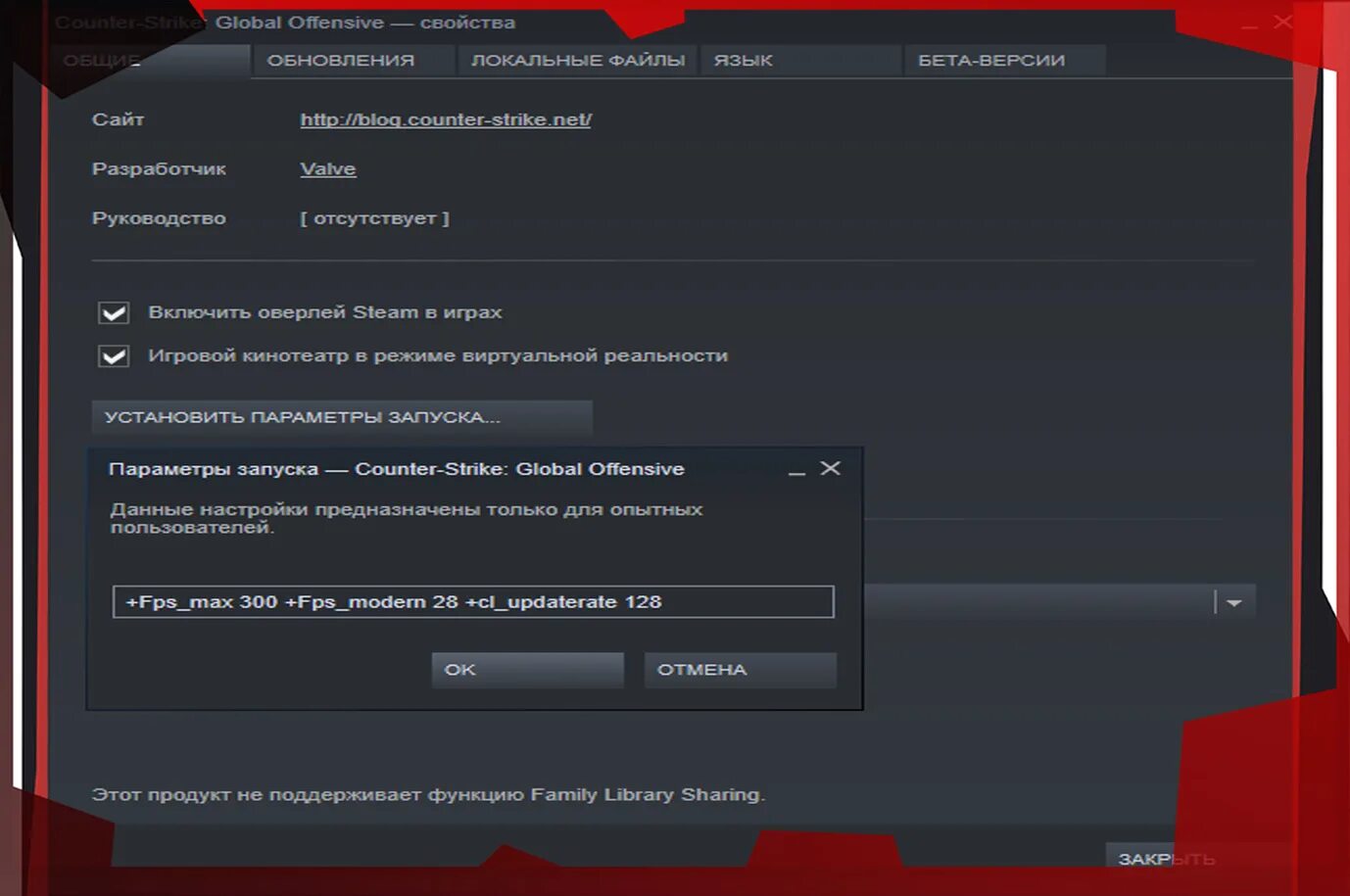Click the Разработчик label
Viewport: 1350px width, 896px height.
tap(159, 168)
